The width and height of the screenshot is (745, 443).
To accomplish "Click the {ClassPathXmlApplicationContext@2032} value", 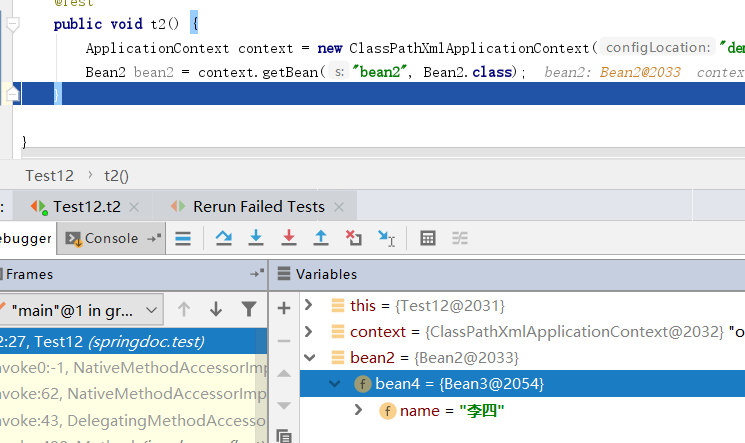I will (574, 332).
